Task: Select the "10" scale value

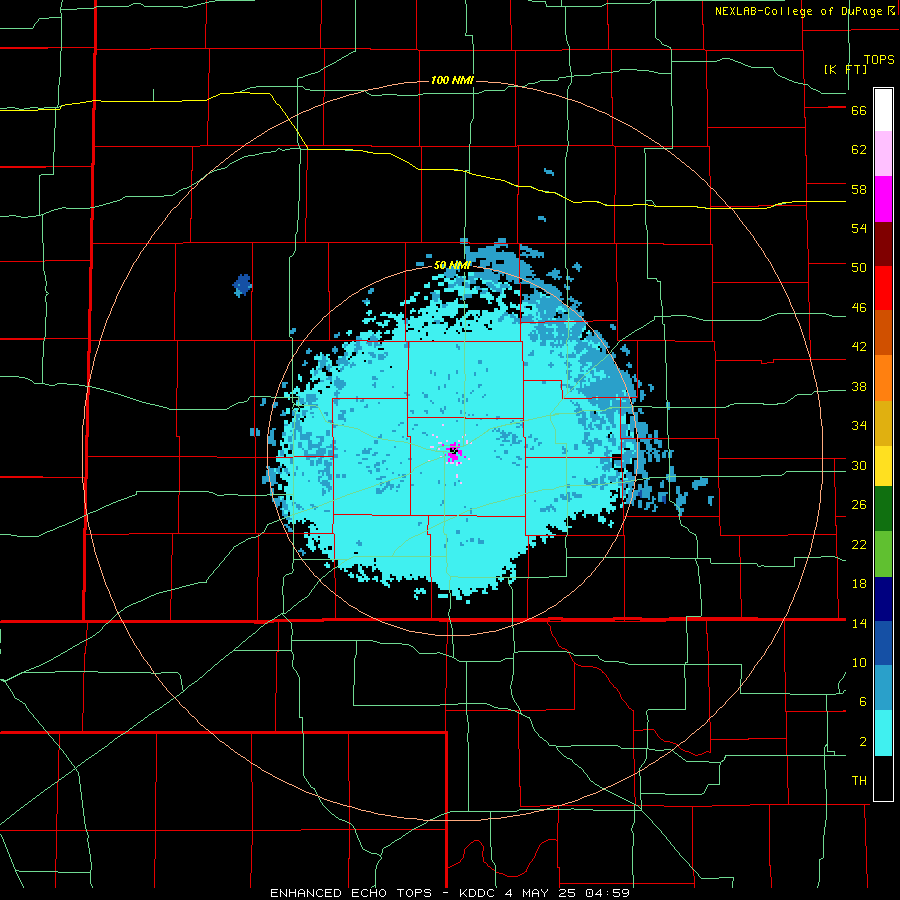Action: (859, 663)
